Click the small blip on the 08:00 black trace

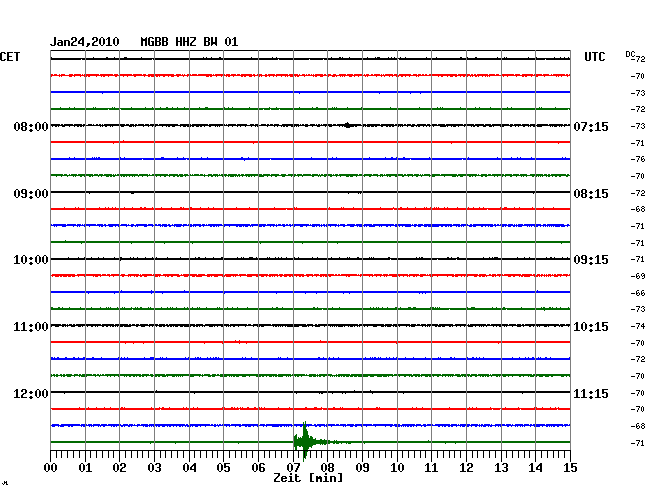(348, 125)
